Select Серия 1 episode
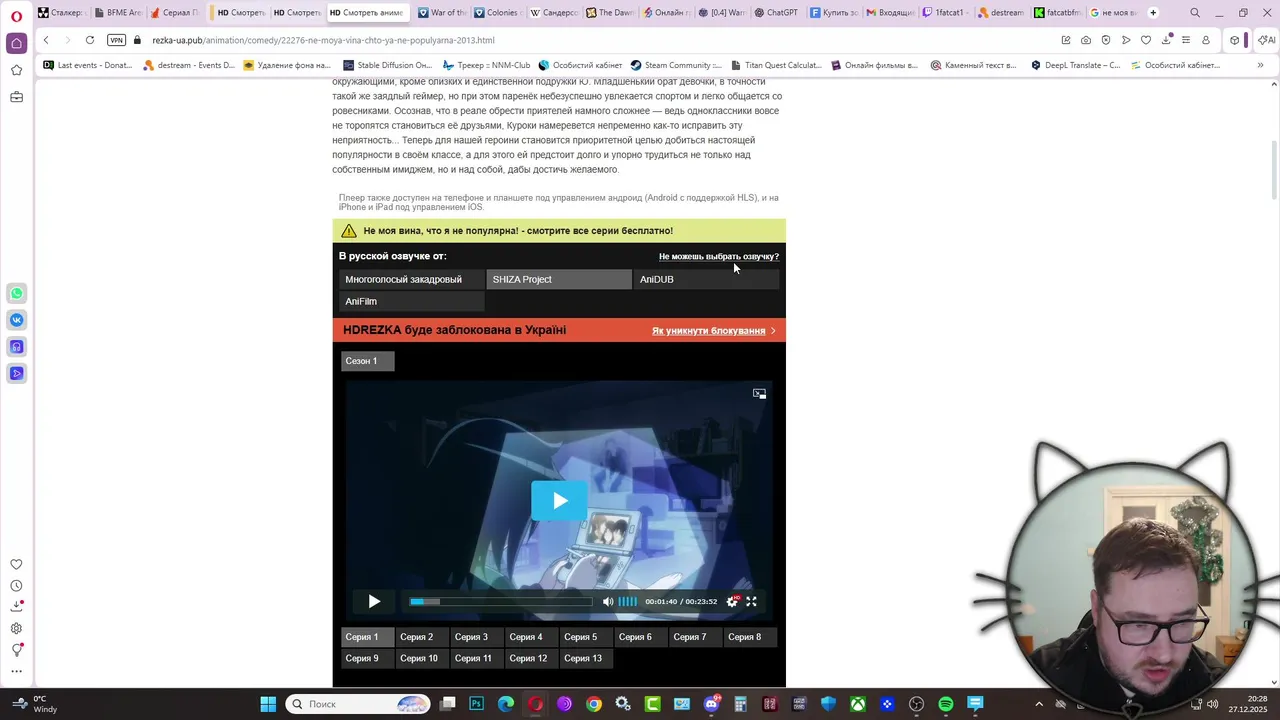1280x720 pixels. pos(367,637)
